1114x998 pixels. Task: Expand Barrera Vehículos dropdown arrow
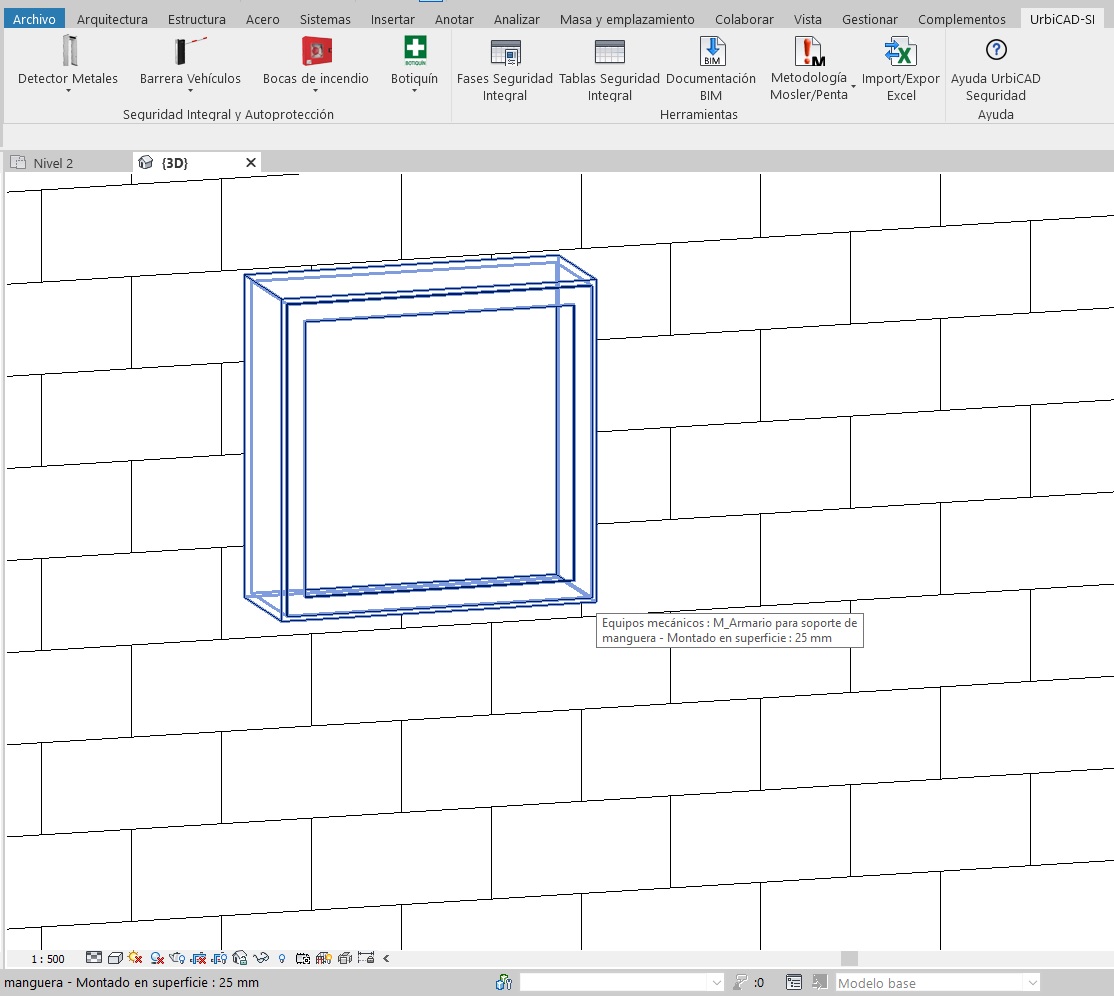point(190,92)
